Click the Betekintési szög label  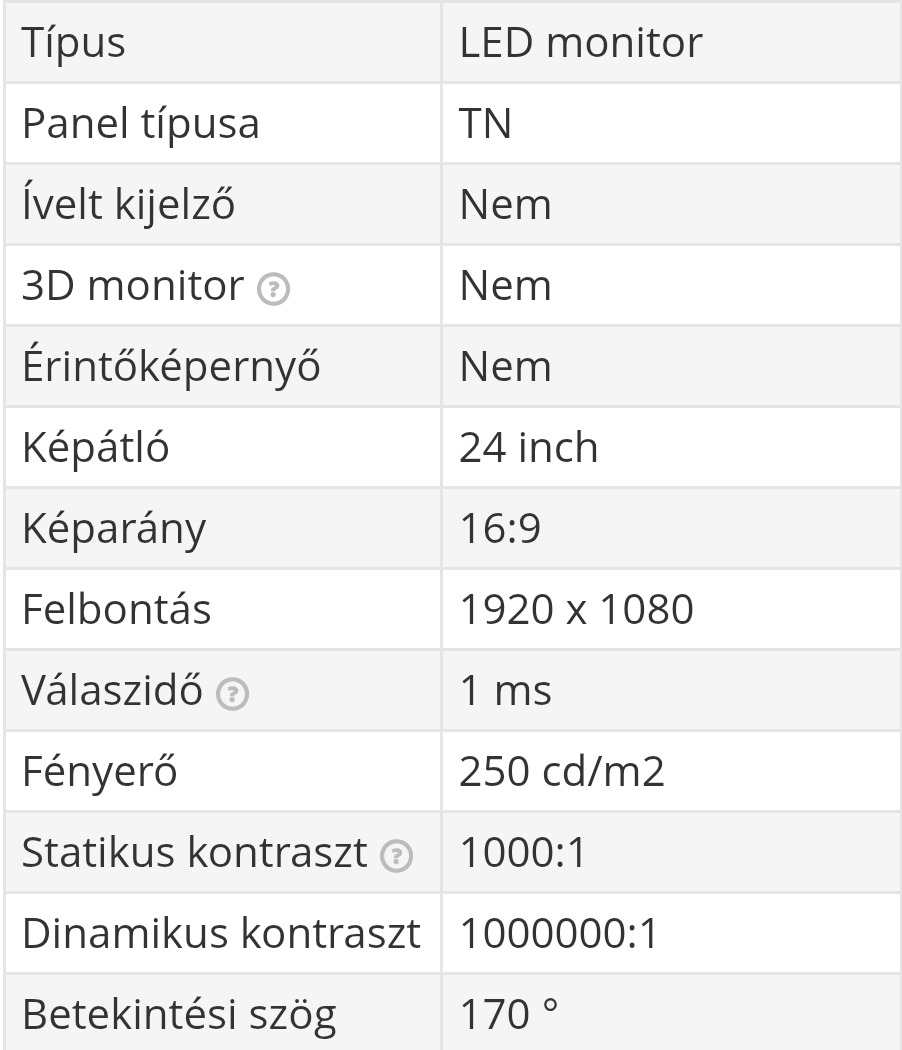[179, 1015]
